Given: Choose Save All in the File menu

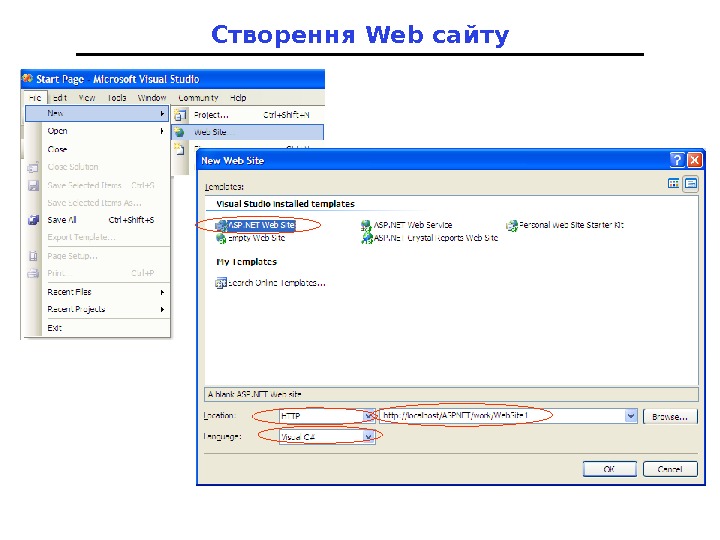Looking at the screenshot, I should 97,220.
